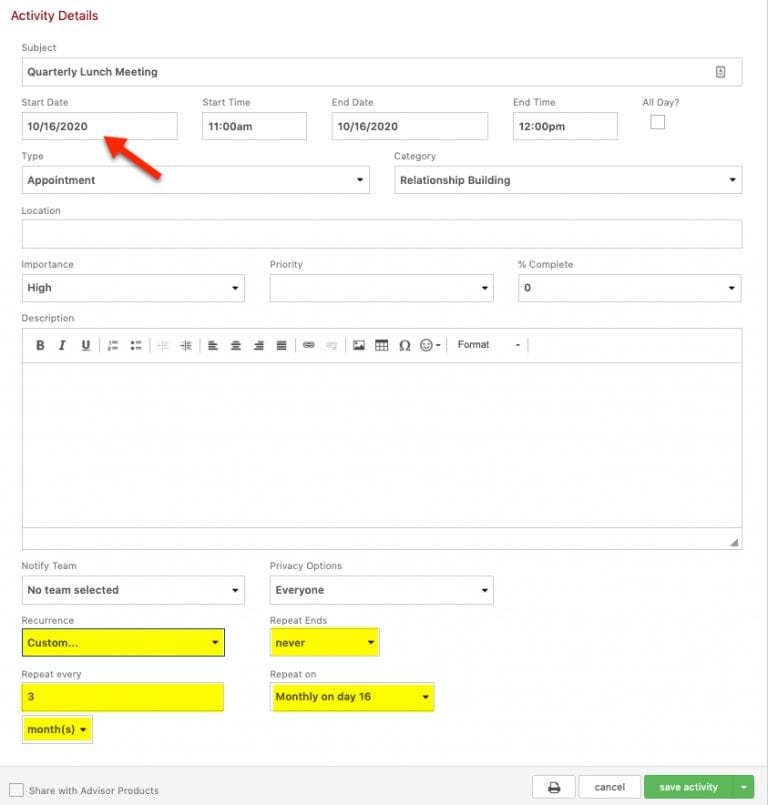
Task: Check Share with Advisor Products
Action: click(x=18, y=789)
